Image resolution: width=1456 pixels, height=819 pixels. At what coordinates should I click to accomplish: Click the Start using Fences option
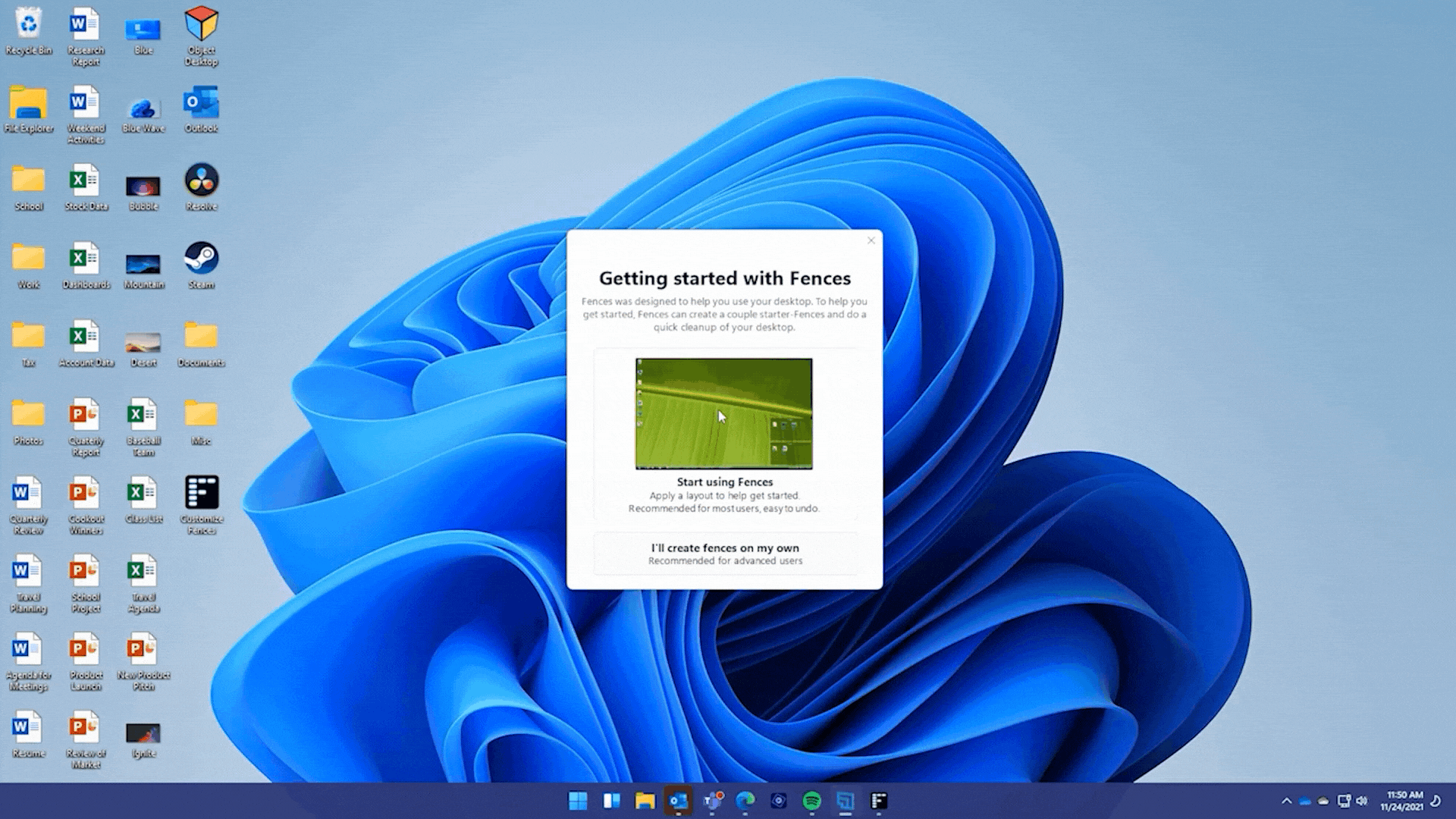click(x=725, y=482)
